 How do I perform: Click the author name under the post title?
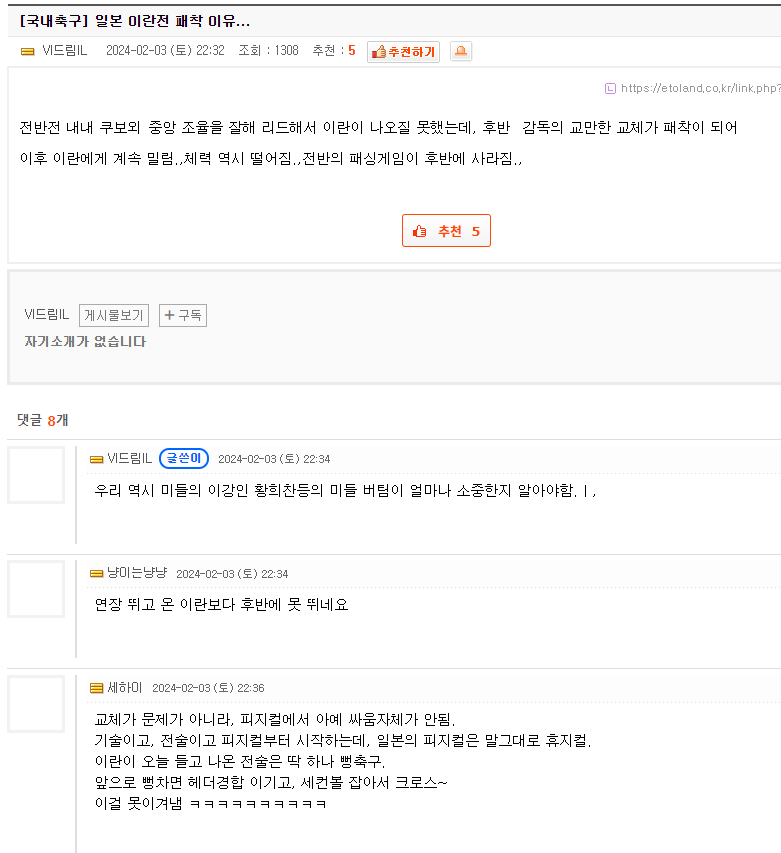click(x=67, y=51)
